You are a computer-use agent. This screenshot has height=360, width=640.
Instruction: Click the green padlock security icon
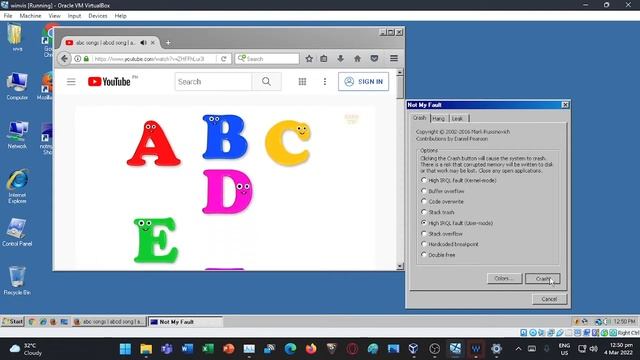tap(86, 59)
